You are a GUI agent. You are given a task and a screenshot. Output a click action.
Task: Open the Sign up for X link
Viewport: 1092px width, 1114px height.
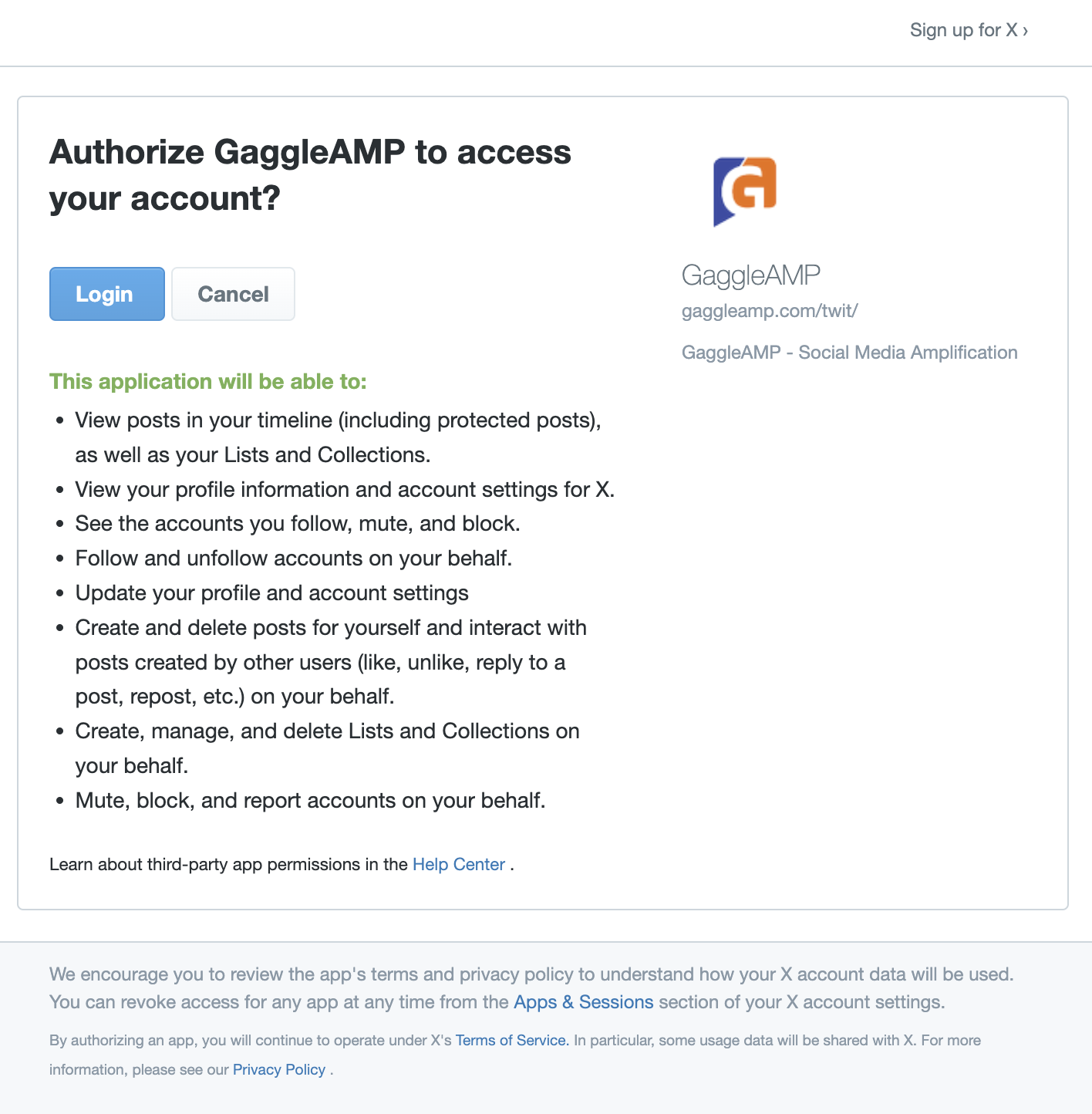[x=969, y=30]
